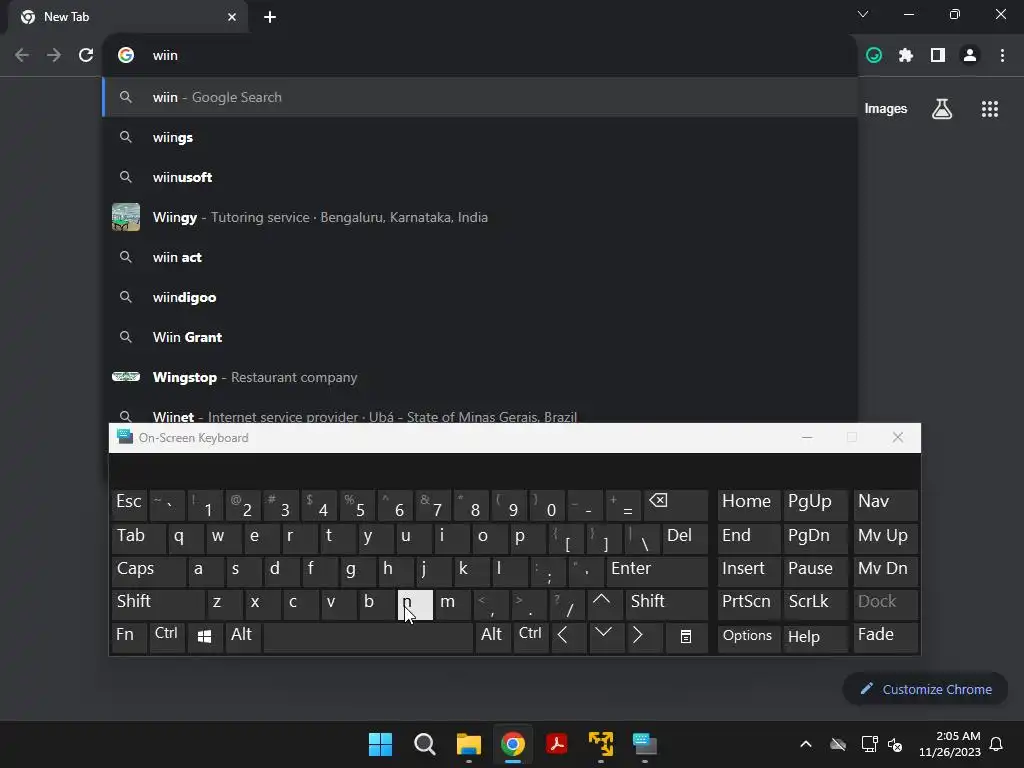Select 'wiin - Google Search' suggestion
The height and width of the screenshot is (768, 1024).
pyautogui.click(x=480, y=97)
